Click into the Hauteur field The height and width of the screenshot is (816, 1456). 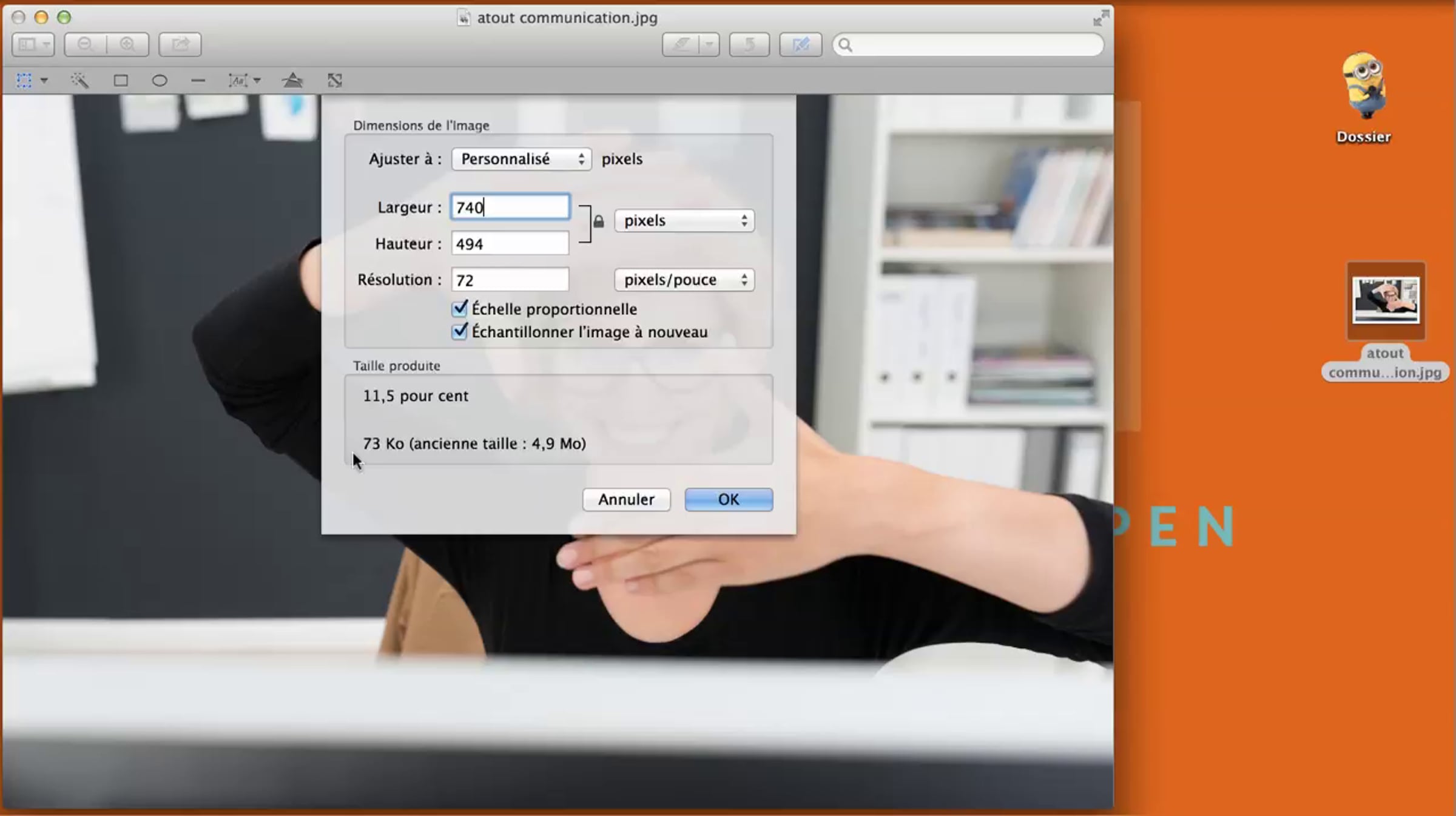coord(510,244)
